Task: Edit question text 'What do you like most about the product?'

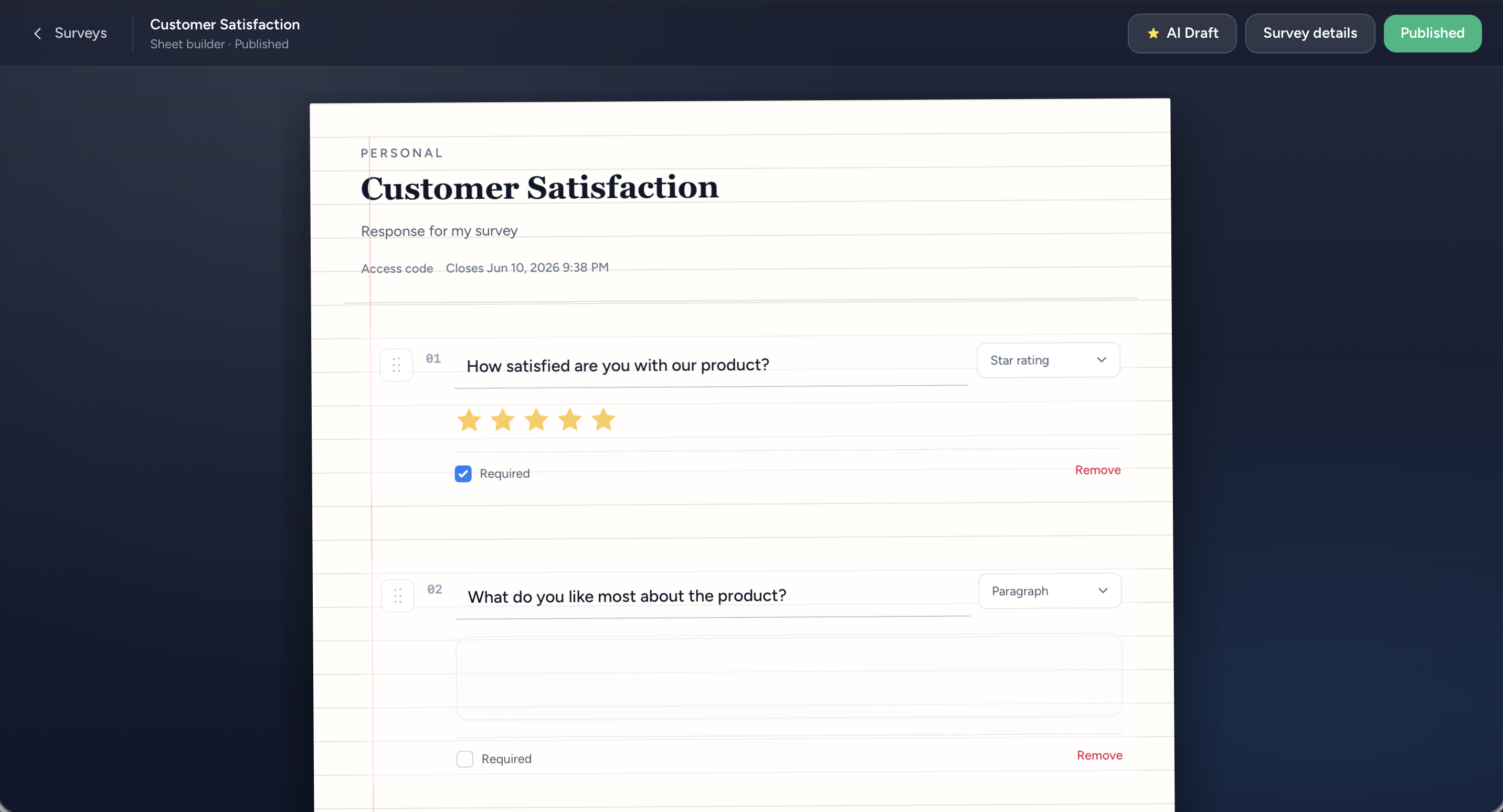Action: click(x=713, y=596)
